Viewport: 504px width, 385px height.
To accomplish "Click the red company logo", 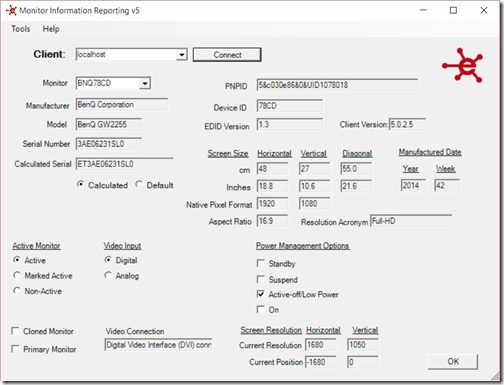I will [462, 65].
